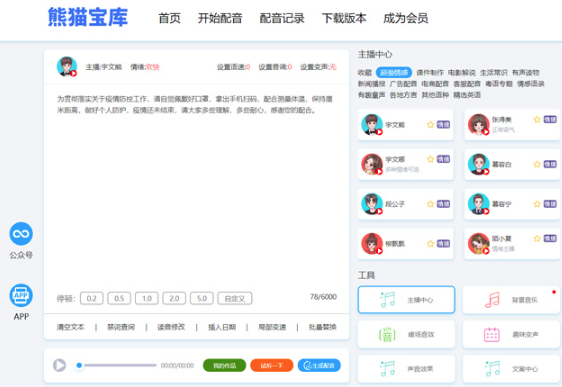Star anchor 张倩美 as favorite
The width and height of the screenshot is (562, 387).
tap(537, 119)
